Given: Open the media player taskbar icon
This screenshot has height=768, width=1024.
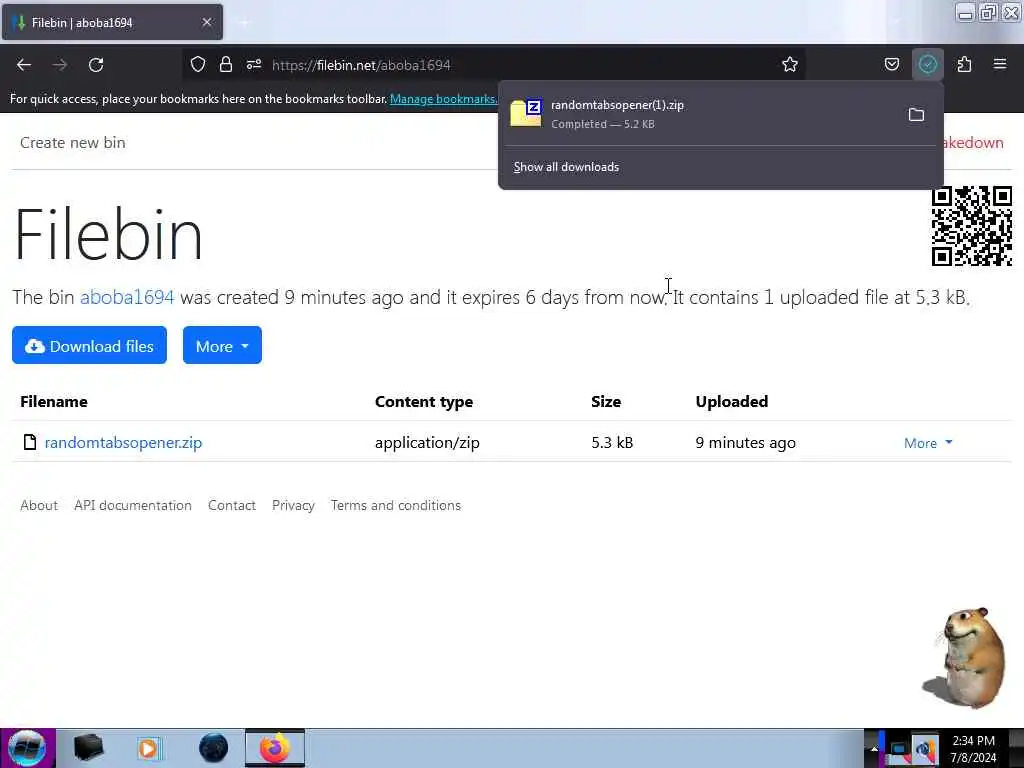Looking at the screenshot, I should tap(148, 748).
